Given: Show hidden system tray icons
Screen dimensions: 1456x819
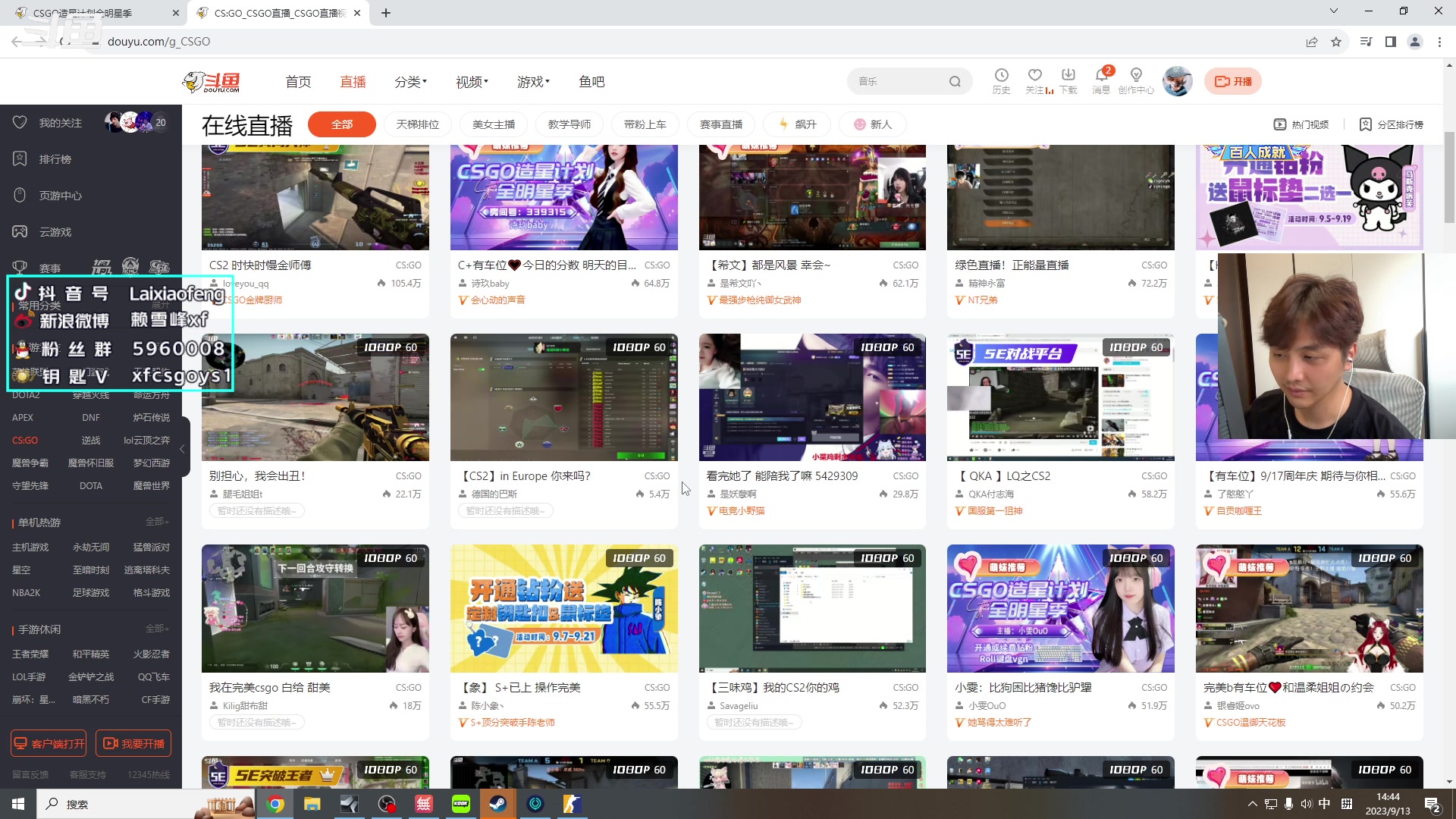Looking at the screenshot, I should [1252, 804].
